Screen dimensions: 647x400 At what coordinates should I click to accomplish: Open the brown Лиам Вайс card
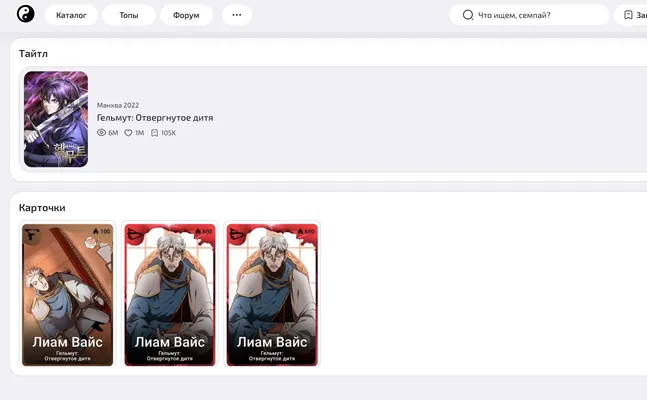coord(68,295)
